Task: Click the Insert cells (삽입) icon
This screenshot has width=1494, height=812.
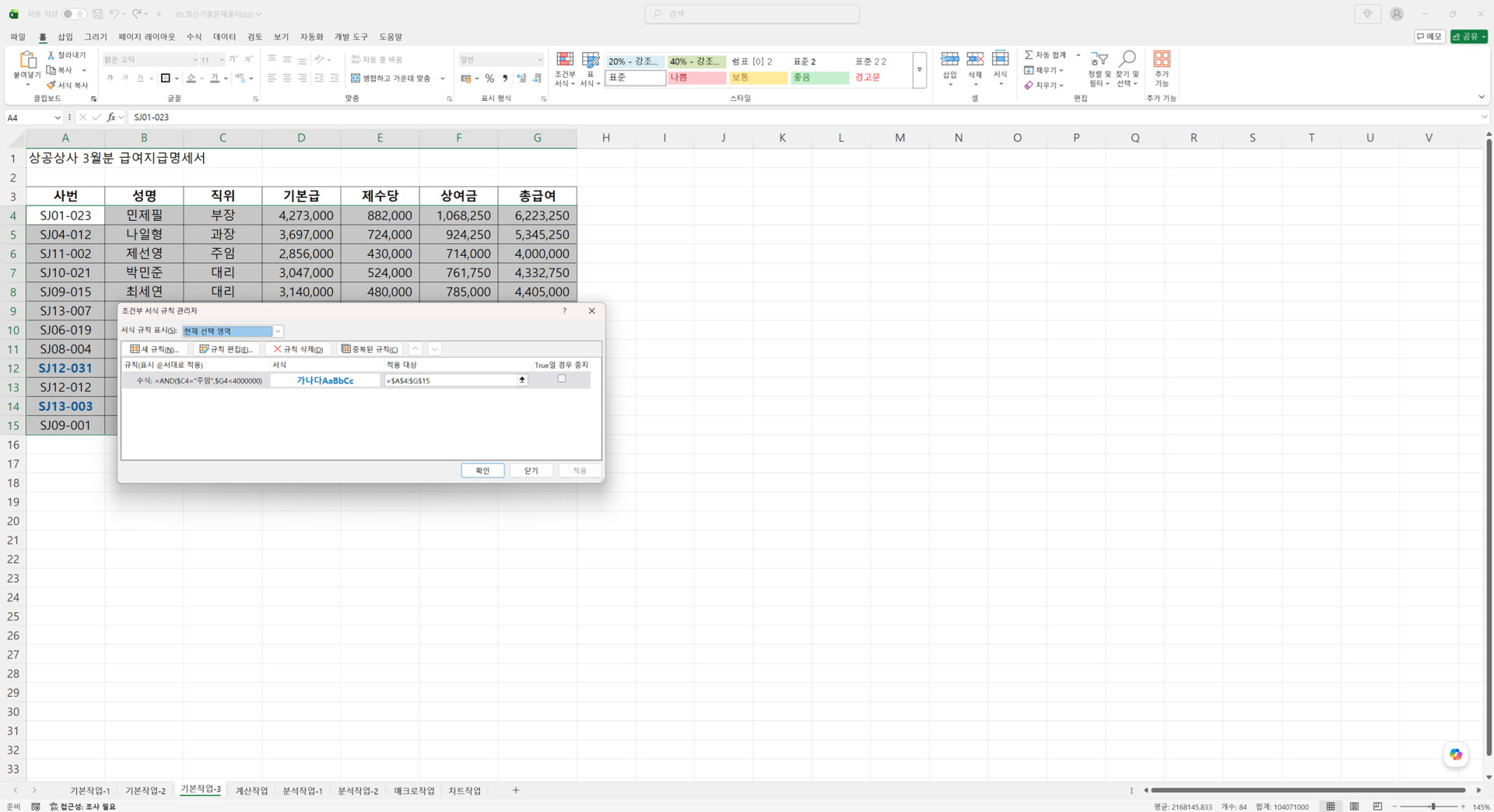Action: coord(949,59)
